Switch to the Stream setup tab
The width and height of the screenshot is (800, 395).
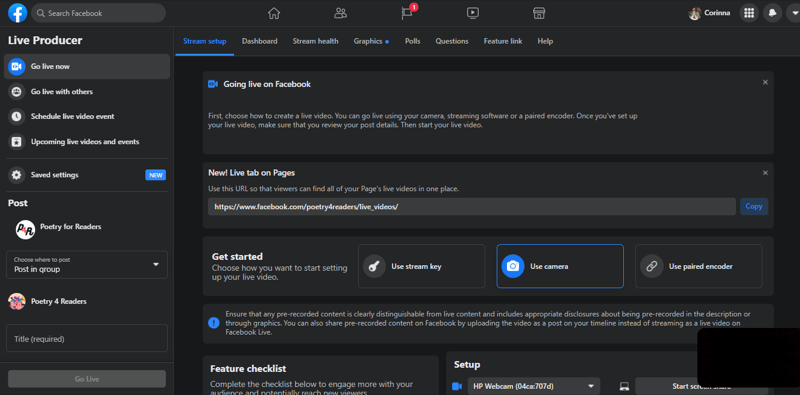point(205,41)
